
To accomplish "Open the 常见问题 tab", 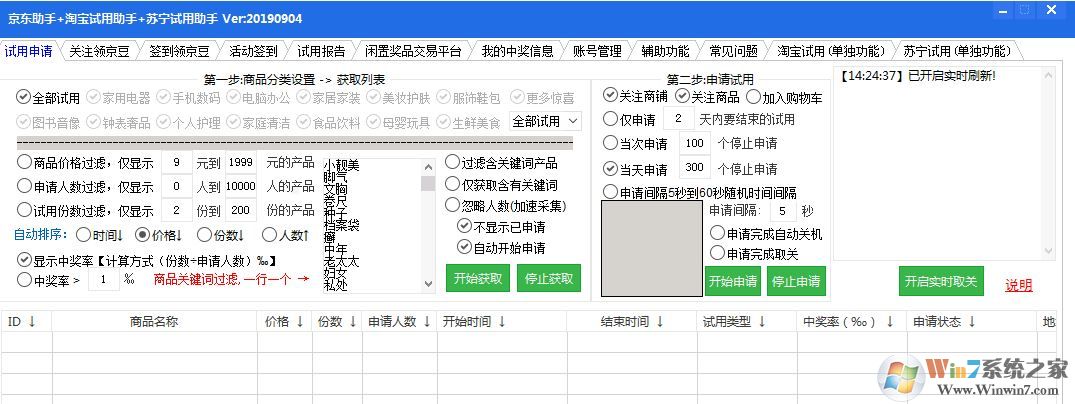I will pyautogui.click(x=734, y=51).
